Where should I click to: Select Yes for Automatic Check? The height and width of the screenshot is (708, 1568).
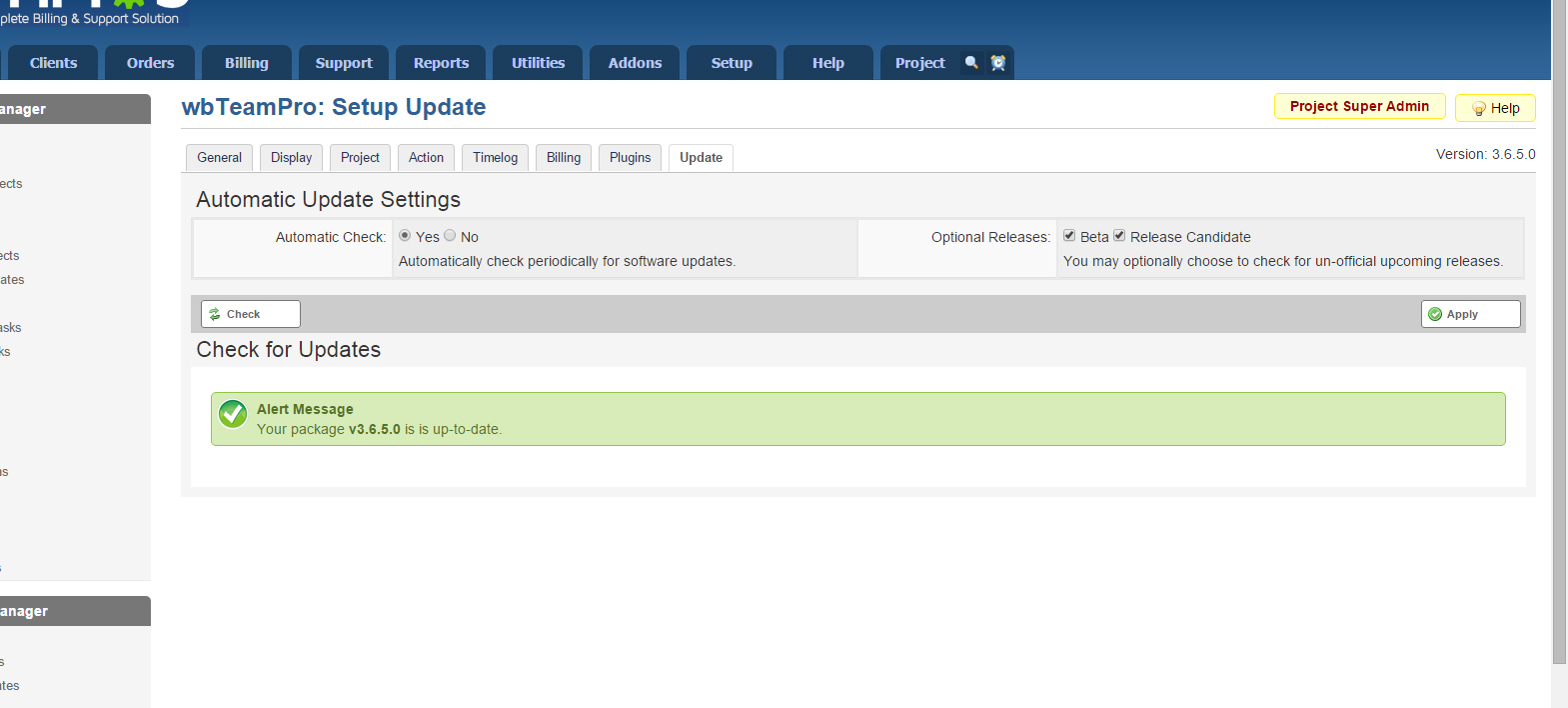(405, 236)
